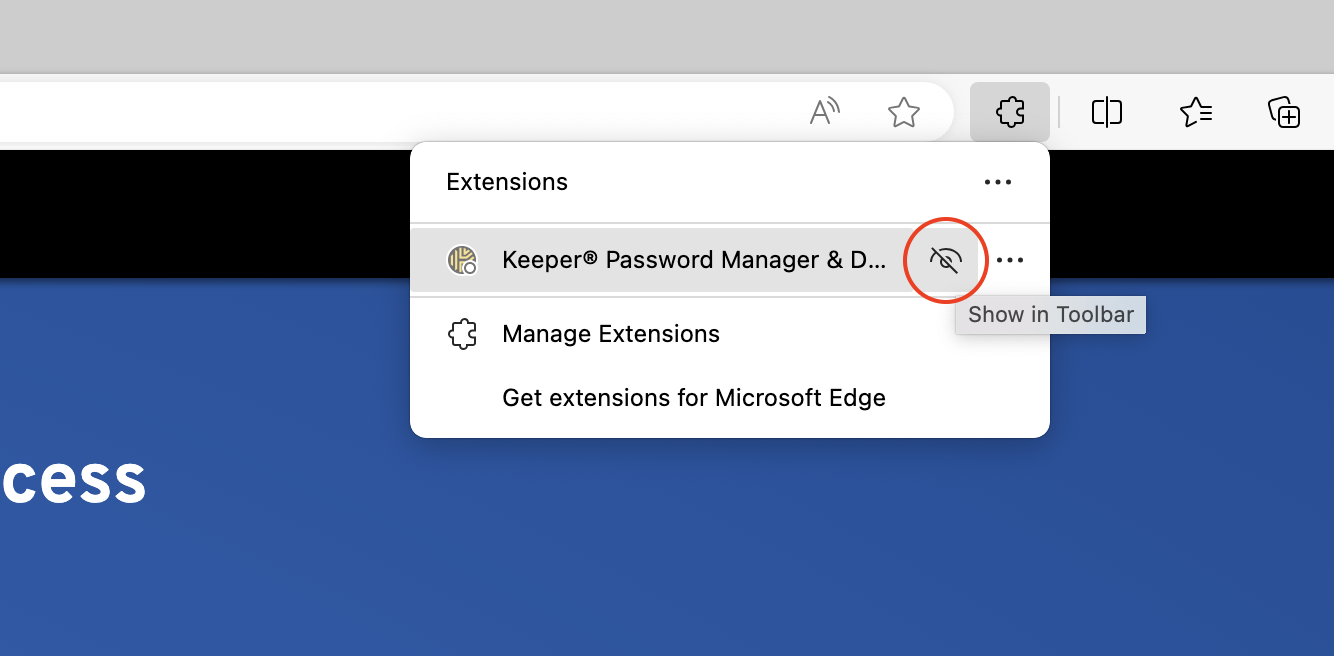Click the Extensions panel title
The height and width of the screenshot is (656, 1334).
(x=507, y=182)
